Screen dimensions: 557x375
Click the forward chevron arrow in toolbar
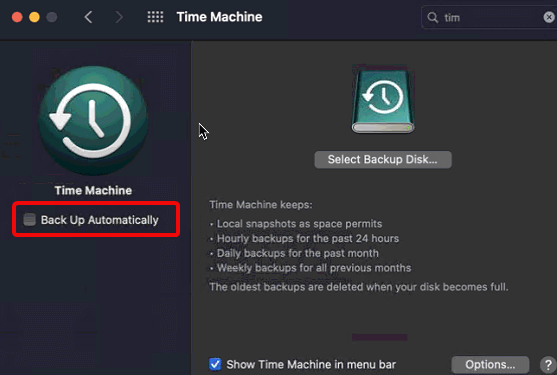pos(119,17)
